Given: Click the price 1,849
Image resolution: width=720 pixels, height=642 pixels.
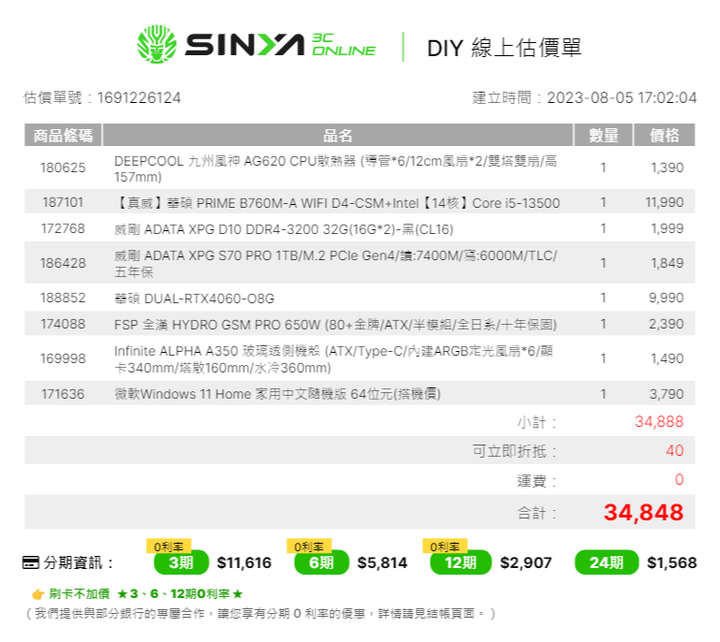Looking at the screenshot, I should click(x=667, y=263).
